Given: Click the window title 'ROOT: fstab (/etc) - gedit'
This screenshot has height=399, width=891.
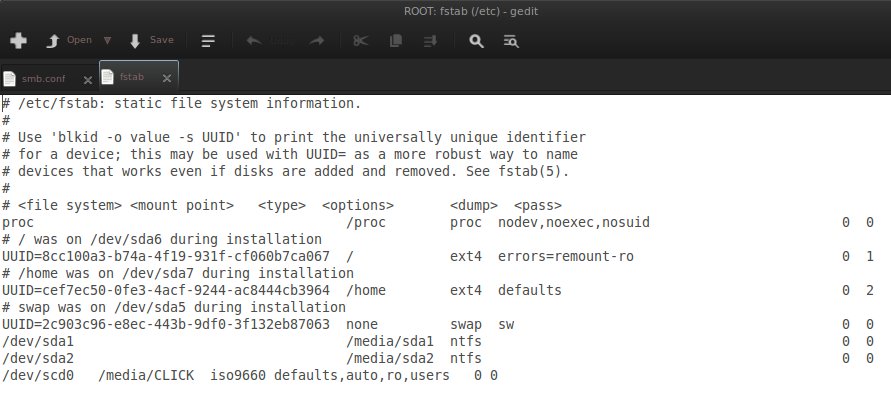Looking at the screenshot, I should coord(471,11).
